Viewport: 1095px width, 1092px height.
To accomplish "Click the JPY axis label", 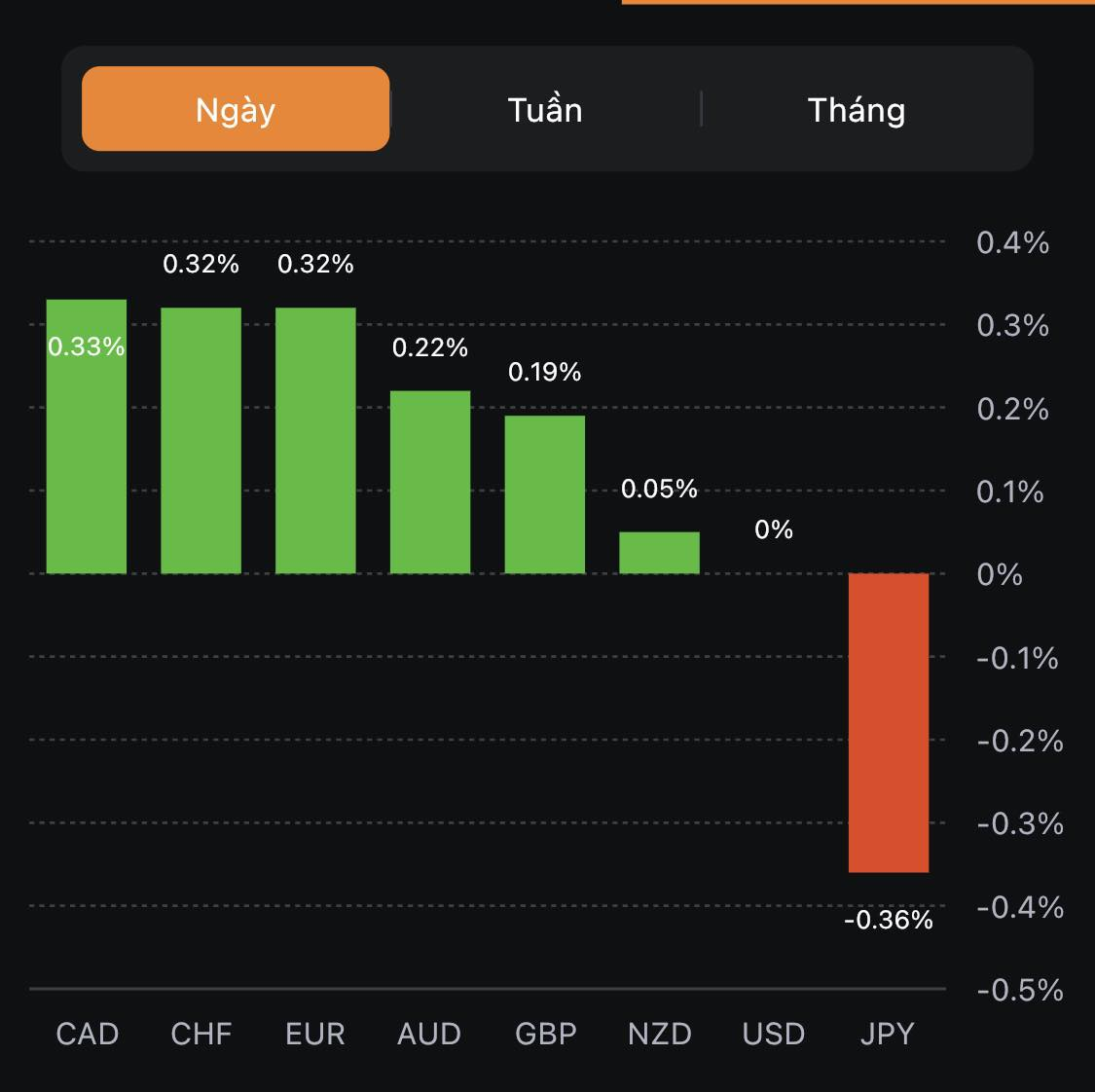I will point(888,1034).
